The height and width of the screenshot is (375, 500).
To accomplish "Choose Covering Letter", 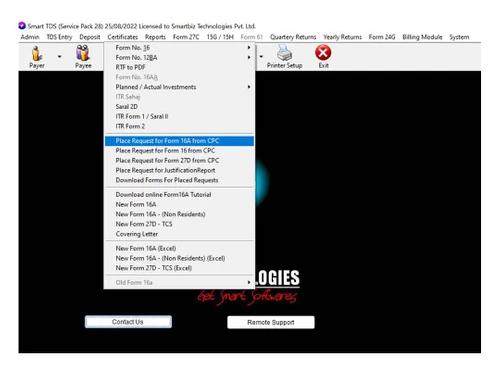I will [179, 234].
